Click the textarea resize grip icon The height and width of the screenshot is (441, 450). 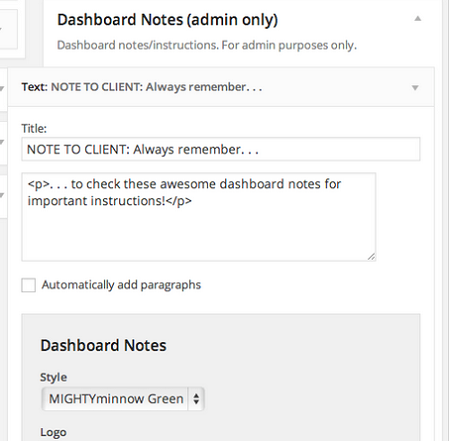(x=371, y=256)
